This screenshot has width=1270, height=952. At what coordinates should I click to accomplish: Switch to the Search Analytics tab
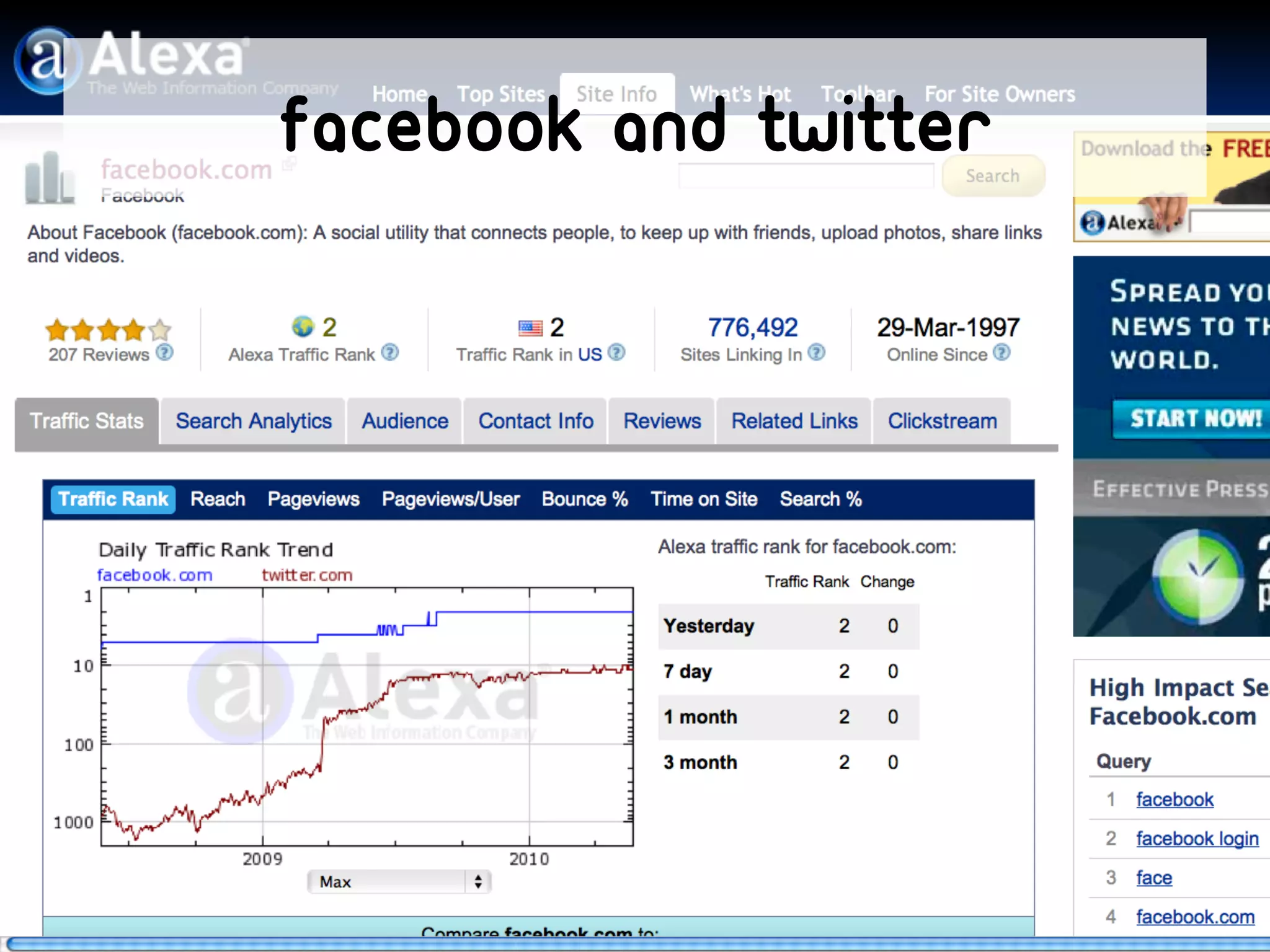254,421
